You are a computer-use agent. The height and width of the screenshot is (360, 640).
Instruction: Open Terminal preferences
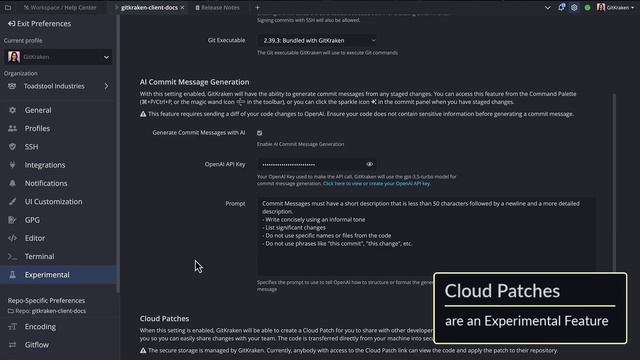[x=39, y=256]
